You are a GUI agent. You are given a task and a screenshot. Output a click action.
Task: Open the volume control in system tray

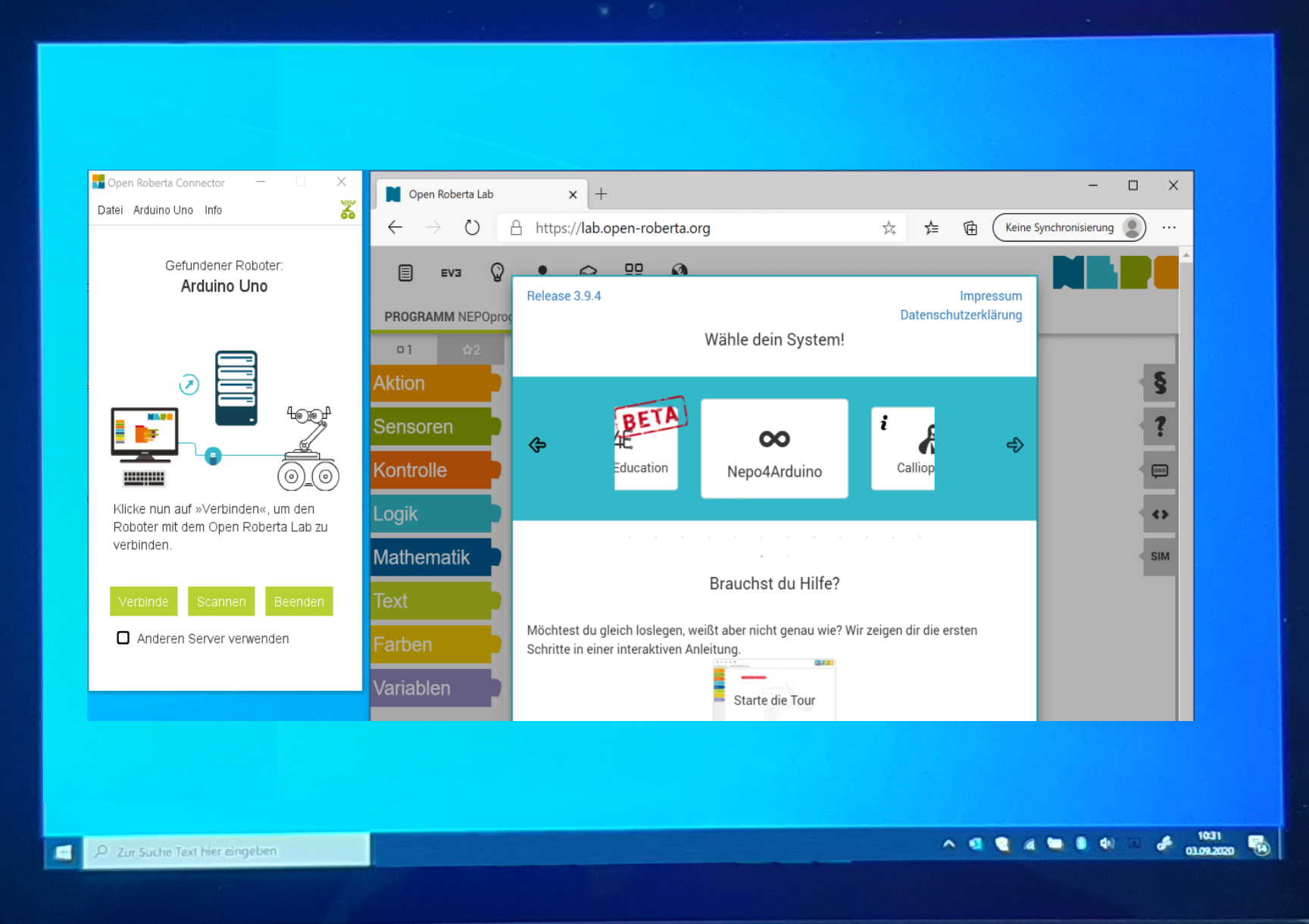click(1107, 843)
